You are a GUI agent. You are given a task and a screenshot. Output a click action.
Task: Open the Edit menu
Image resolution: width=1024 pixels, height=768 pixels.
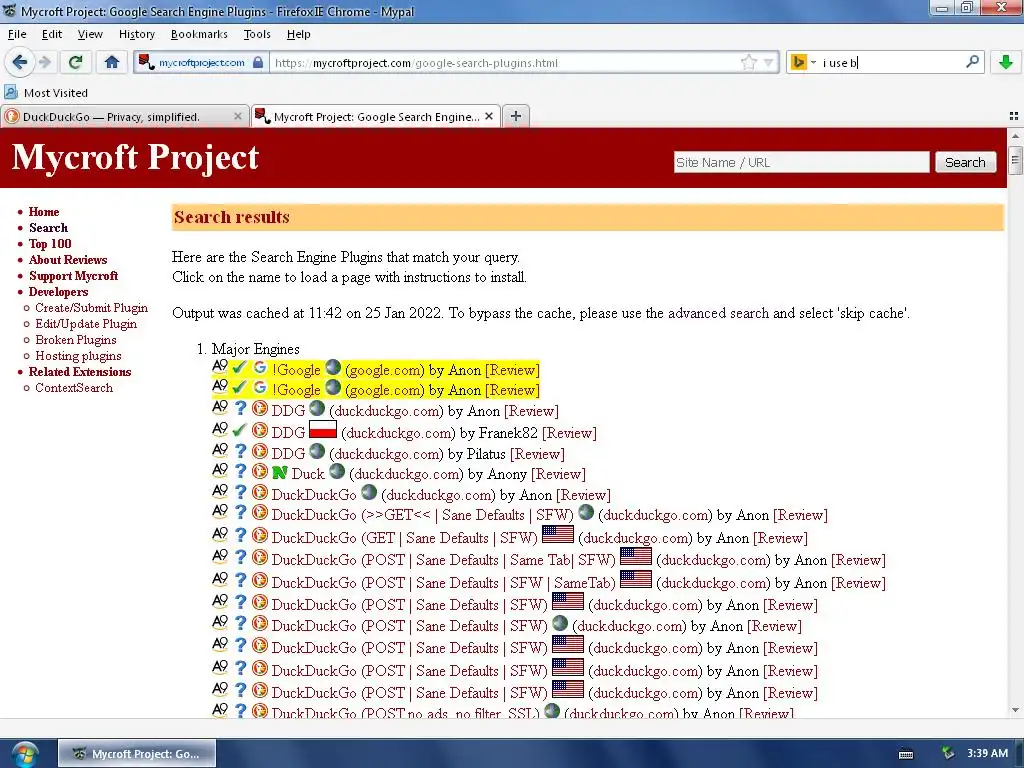pos(52,34)
